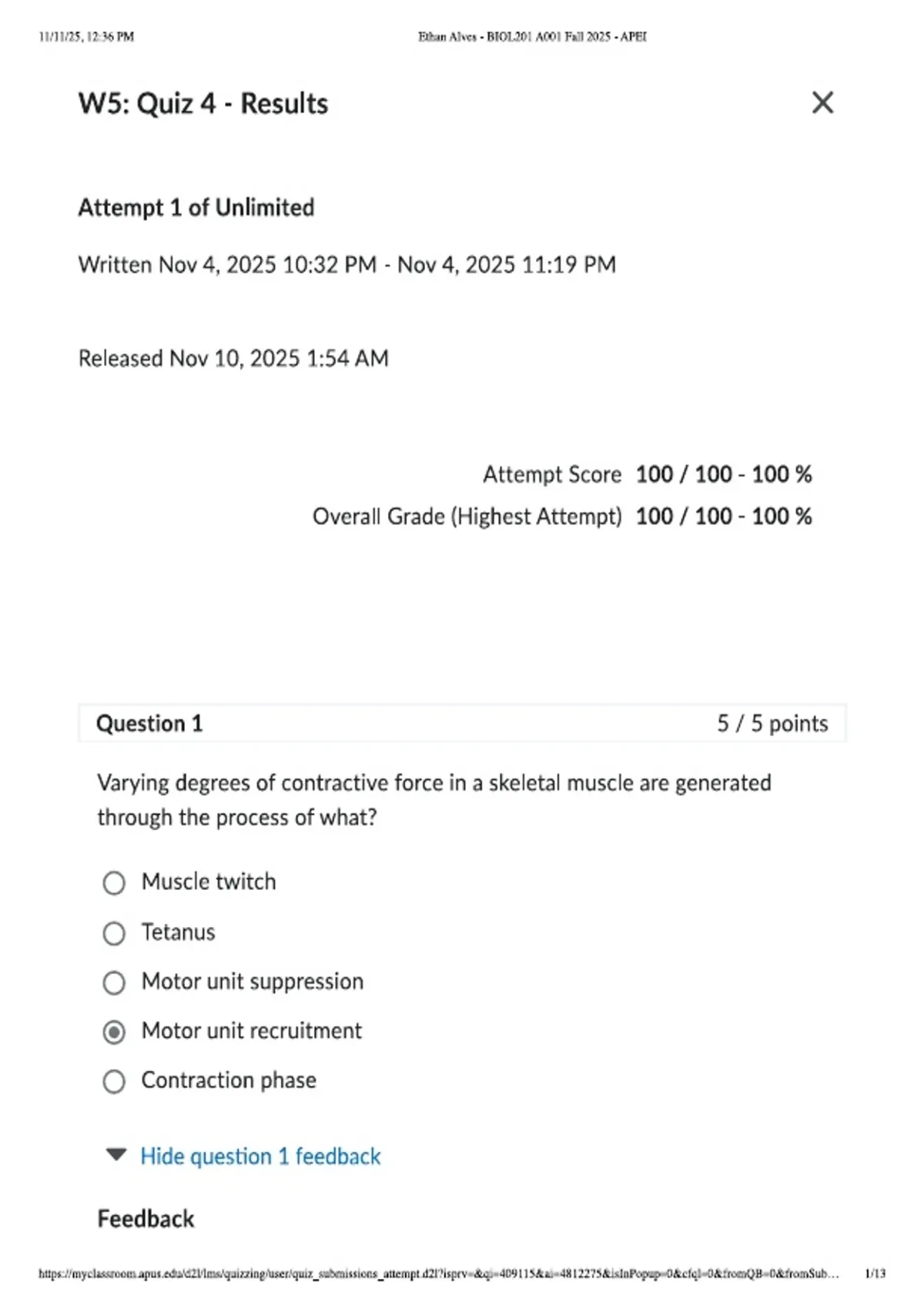Click the page number 1/13 indicator

875,1274
